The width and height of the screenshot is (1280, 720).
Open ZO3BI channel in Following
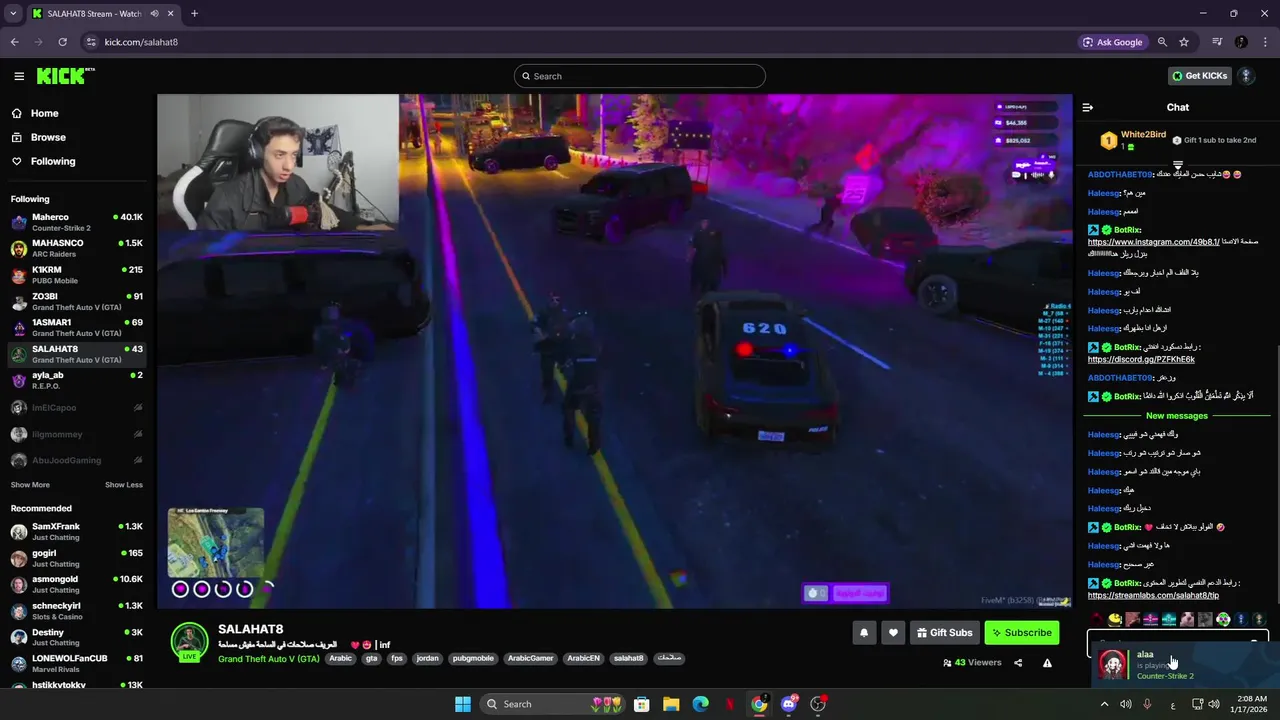click(76, 301)
